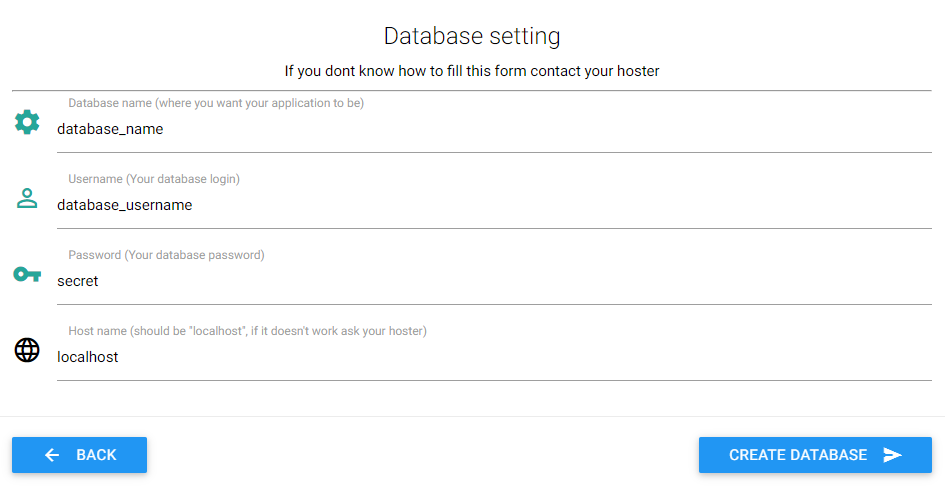Image resolution: width=945 pixels, height=489 pixels.
Task: Click the left arrow icon in Back button
Action: click(53, 455)
